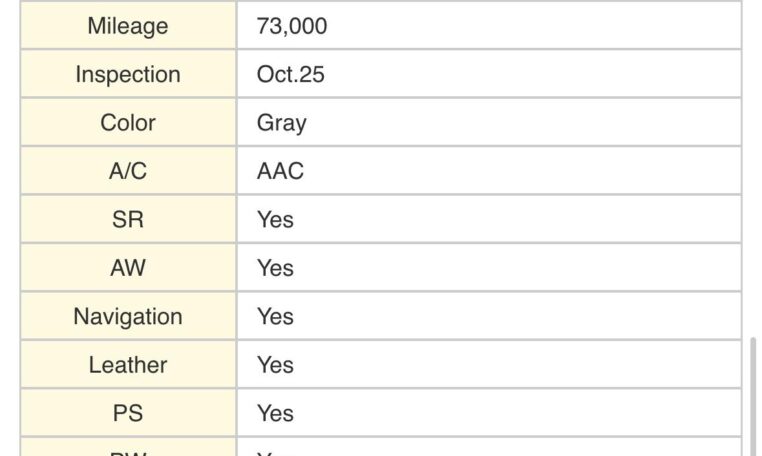Click the Yes value beside Leather

[x=275, y=365]
